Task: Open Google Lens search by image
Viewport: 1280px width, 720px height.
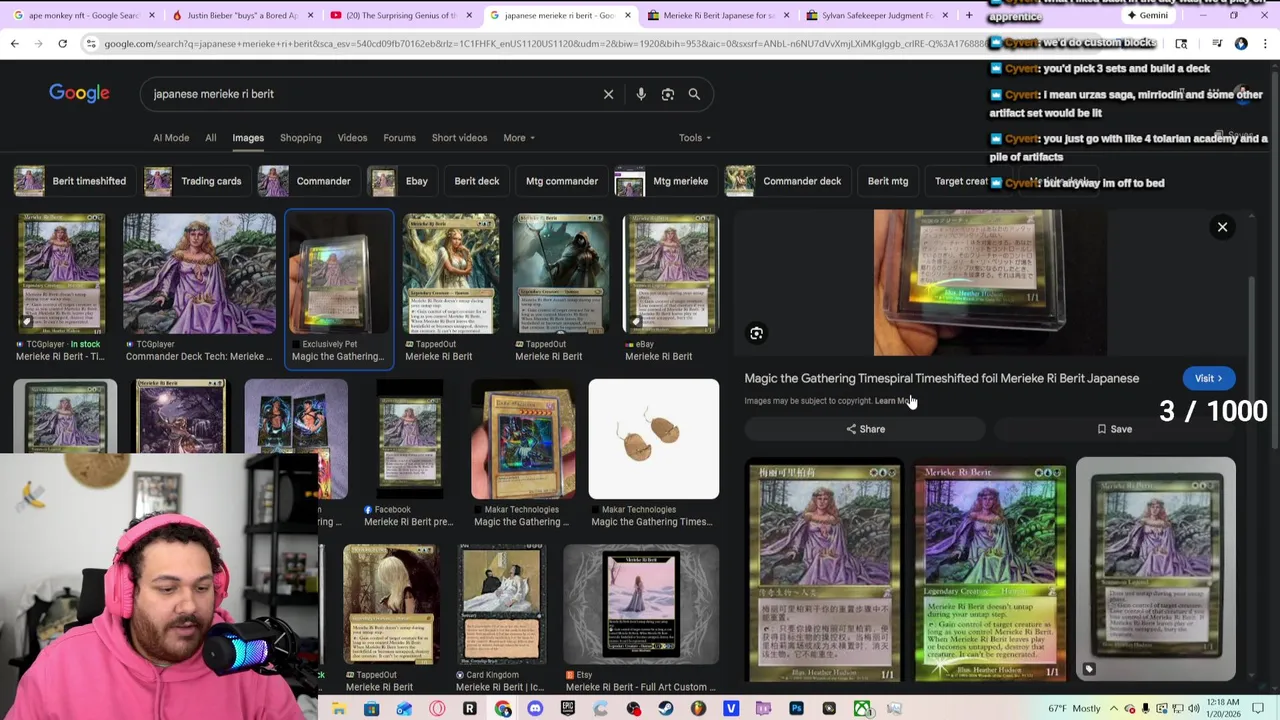Action: [668, 94]
